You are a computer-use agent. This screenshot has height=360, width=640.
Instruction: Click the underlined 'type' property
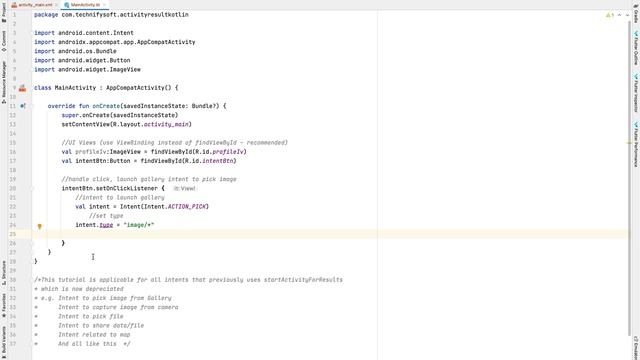pyautogui.click(x=106, y=225)
